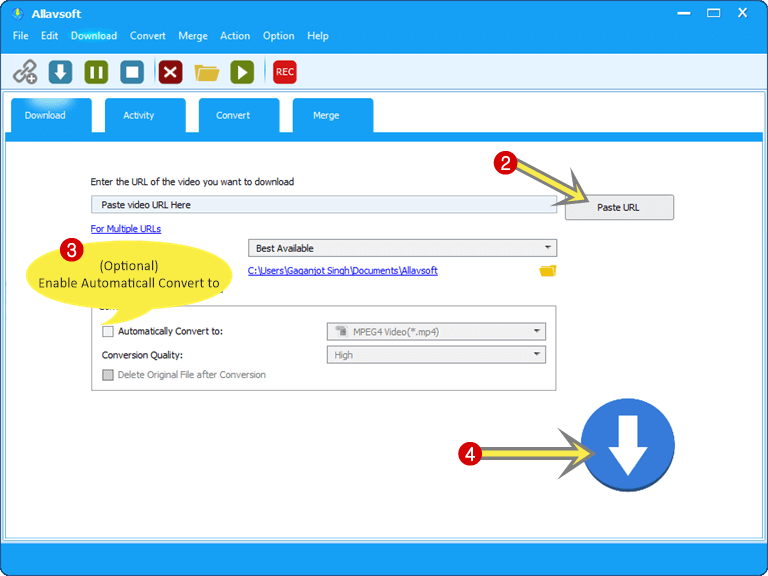Image resolution: width=768 pixels, height=576 pixels.
Task: Enable the Automatically Convert to checkbox
Action: (x=108, y=332)
